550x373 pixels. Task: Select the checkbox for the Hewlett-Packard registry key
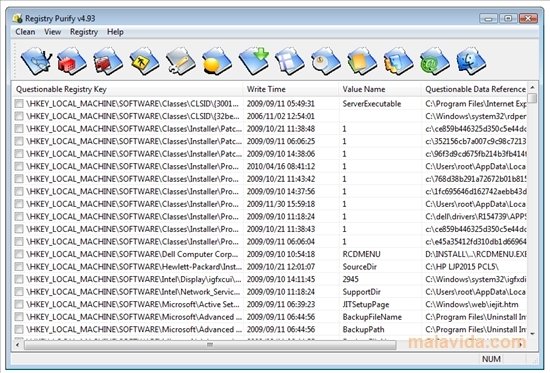pos(19,267)
